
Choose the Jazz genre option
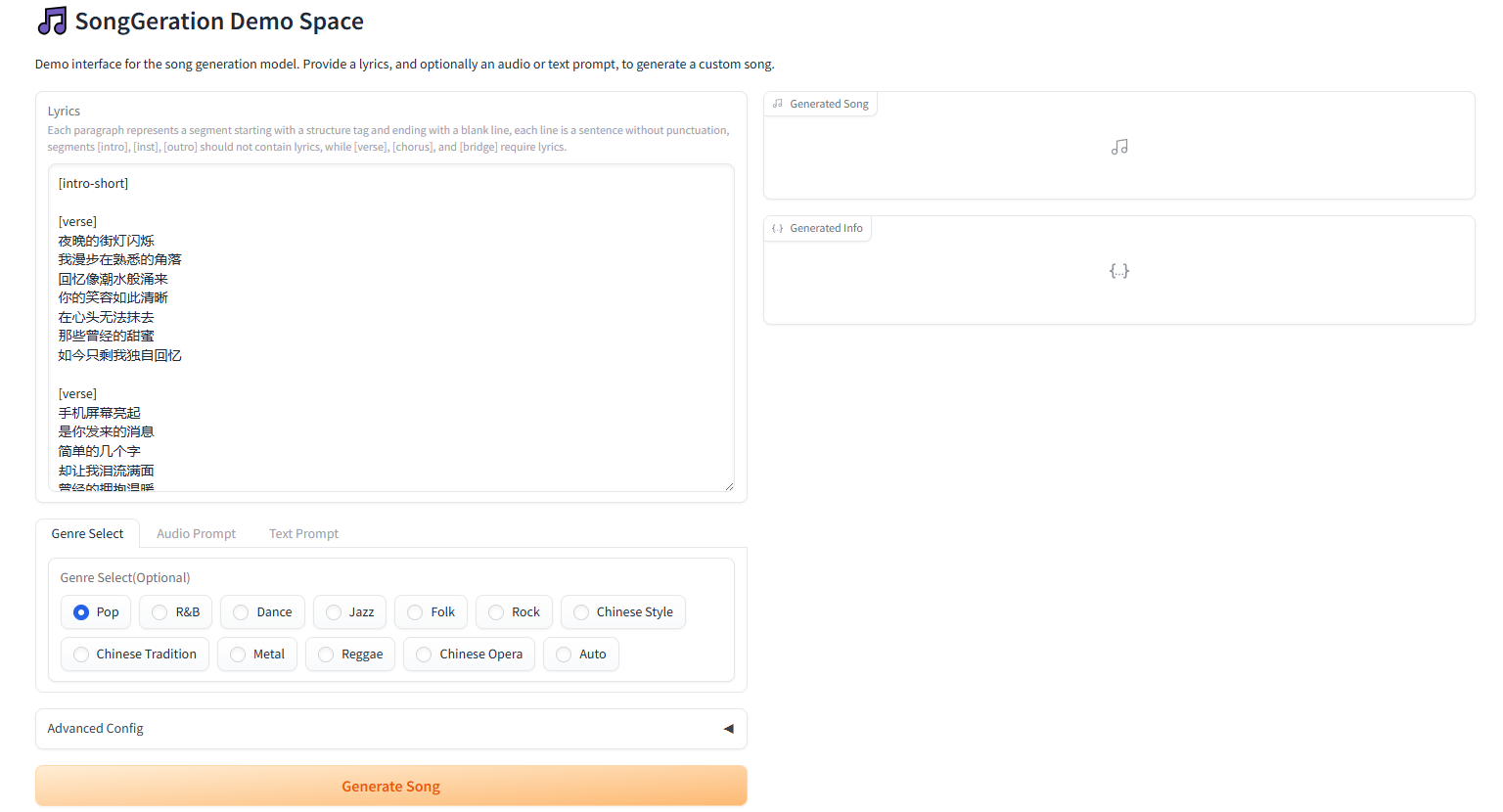[334, 612]
